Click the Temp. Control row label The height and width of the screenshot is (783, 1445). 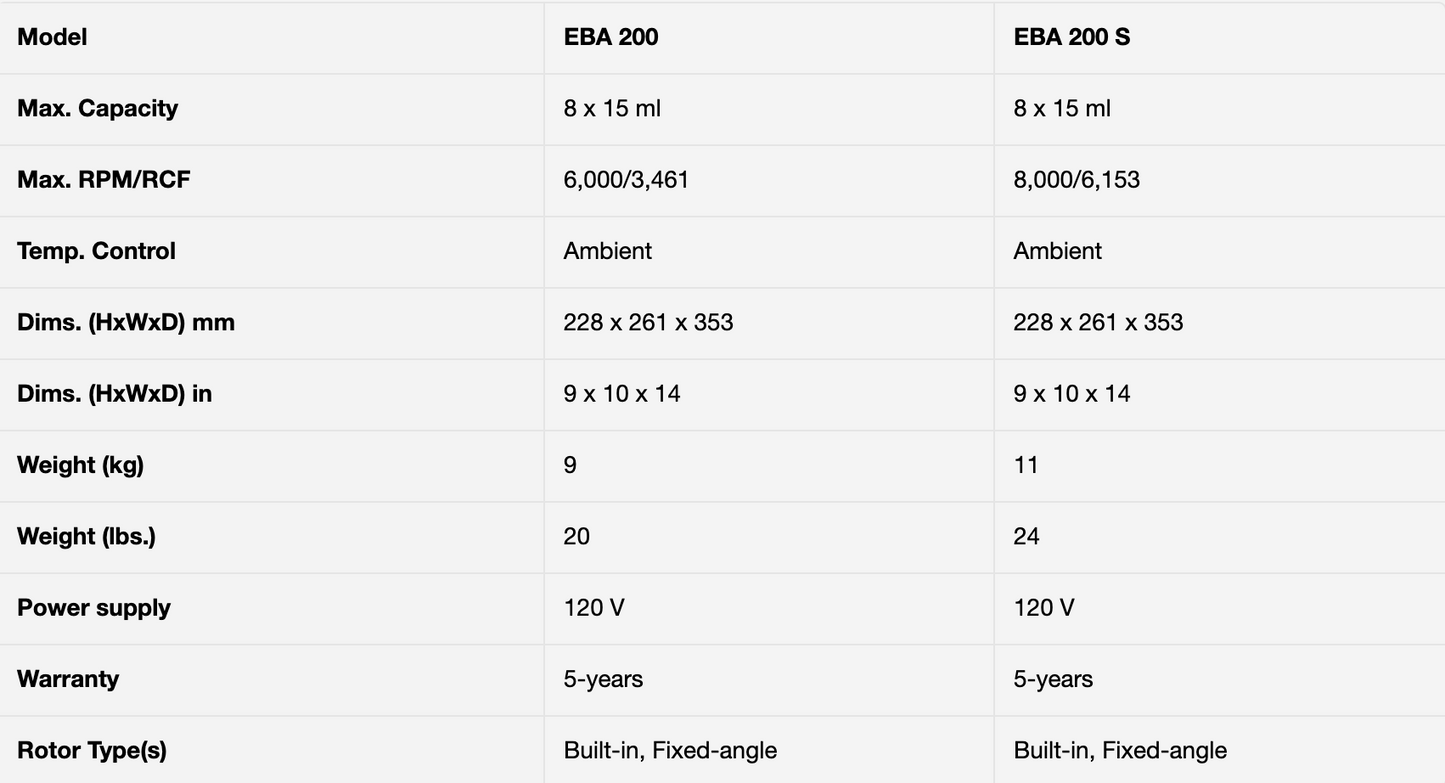(96, 251)
